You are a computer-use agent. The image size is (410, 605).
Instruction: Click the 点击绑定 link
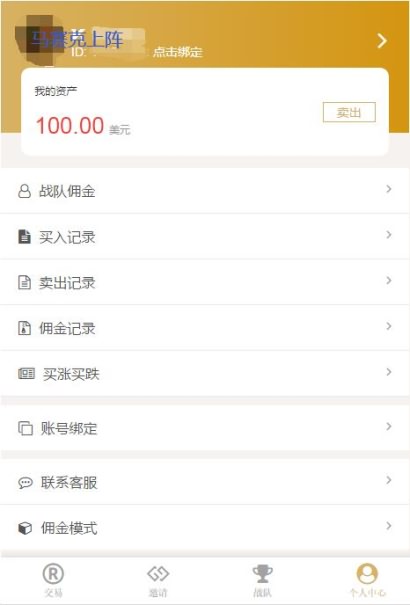[x=178, y=52]
